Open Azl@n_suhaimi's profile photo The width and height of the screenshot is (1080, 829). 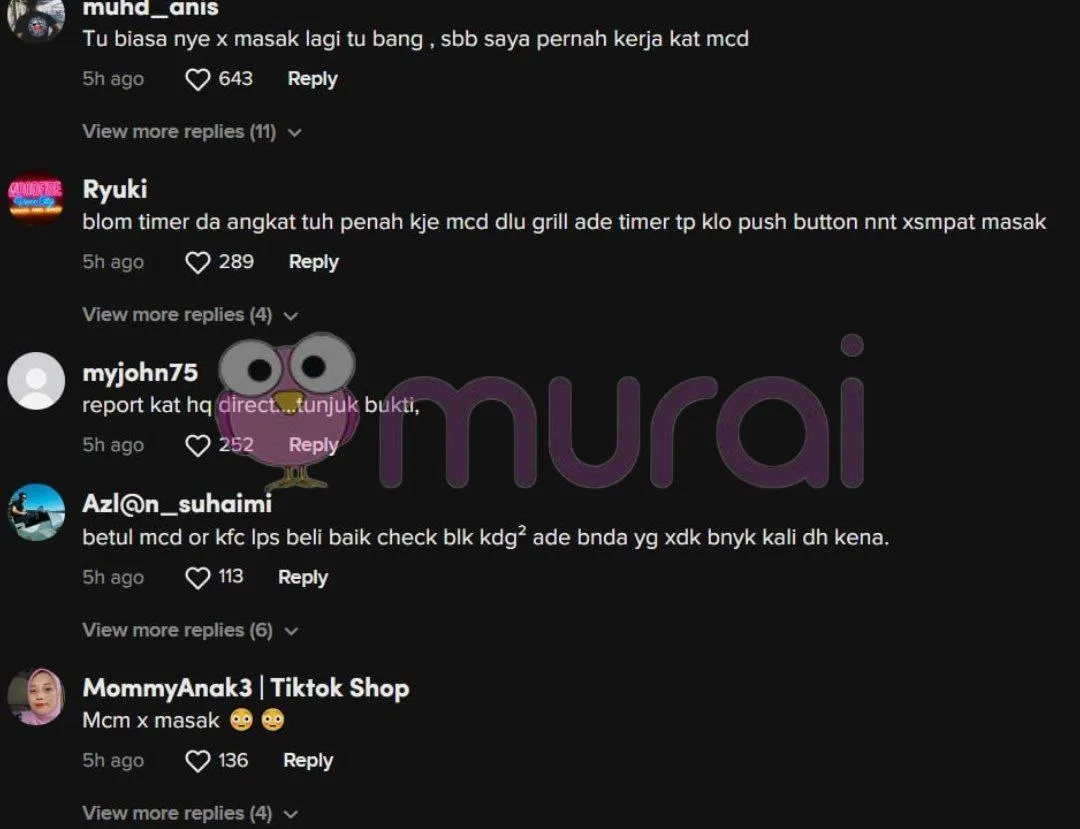tap(36, 512)
